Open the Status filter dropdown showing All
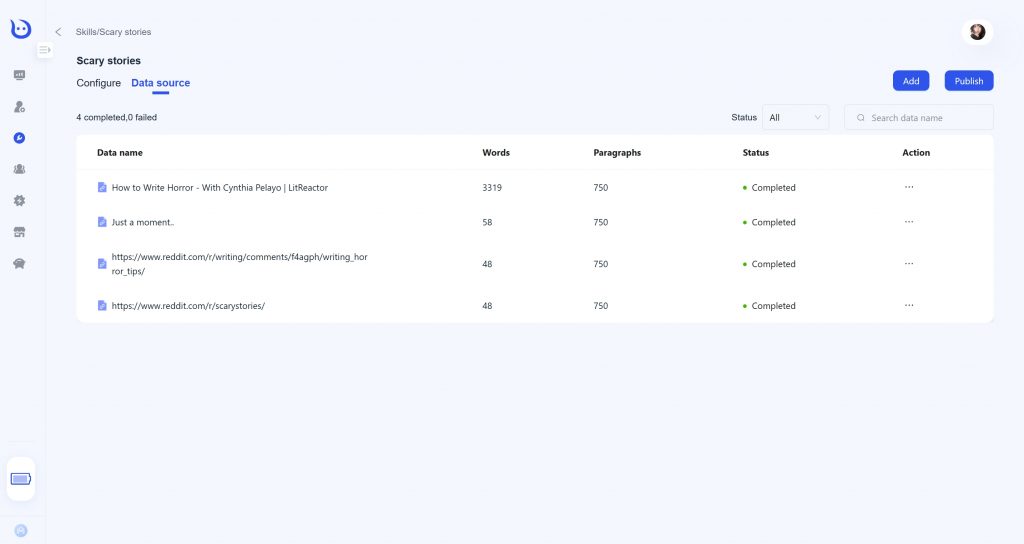1024x544 pixels. pos(795,118)
